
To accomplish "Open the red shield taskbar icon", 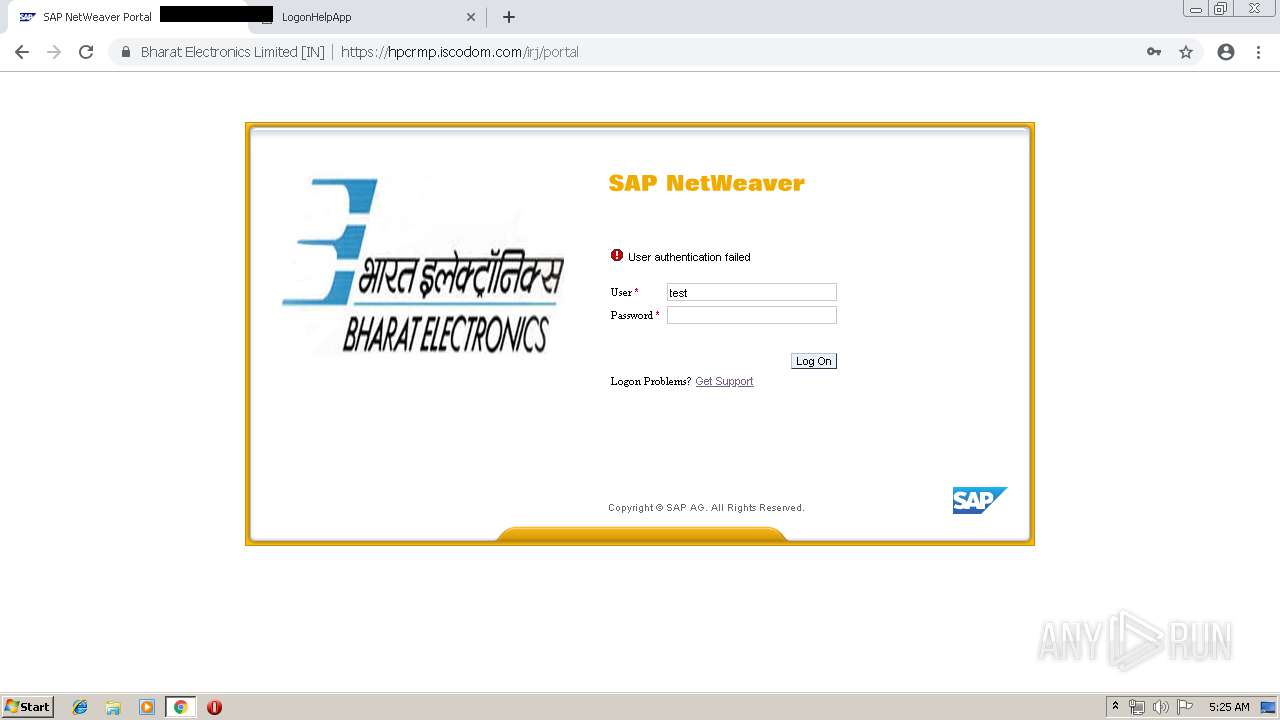I will click(214, 707).
